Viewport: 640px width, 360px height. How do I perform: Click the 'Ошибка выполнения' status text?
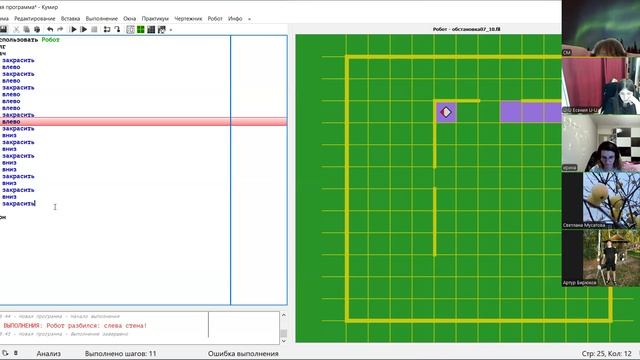(x=243, y=353)
